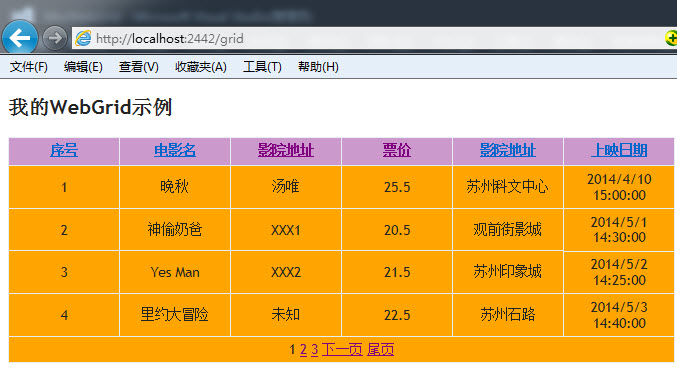Open the 编辑(E) menu
The width and height of the screenshot is (677, 372).
[x=83, y=67]
